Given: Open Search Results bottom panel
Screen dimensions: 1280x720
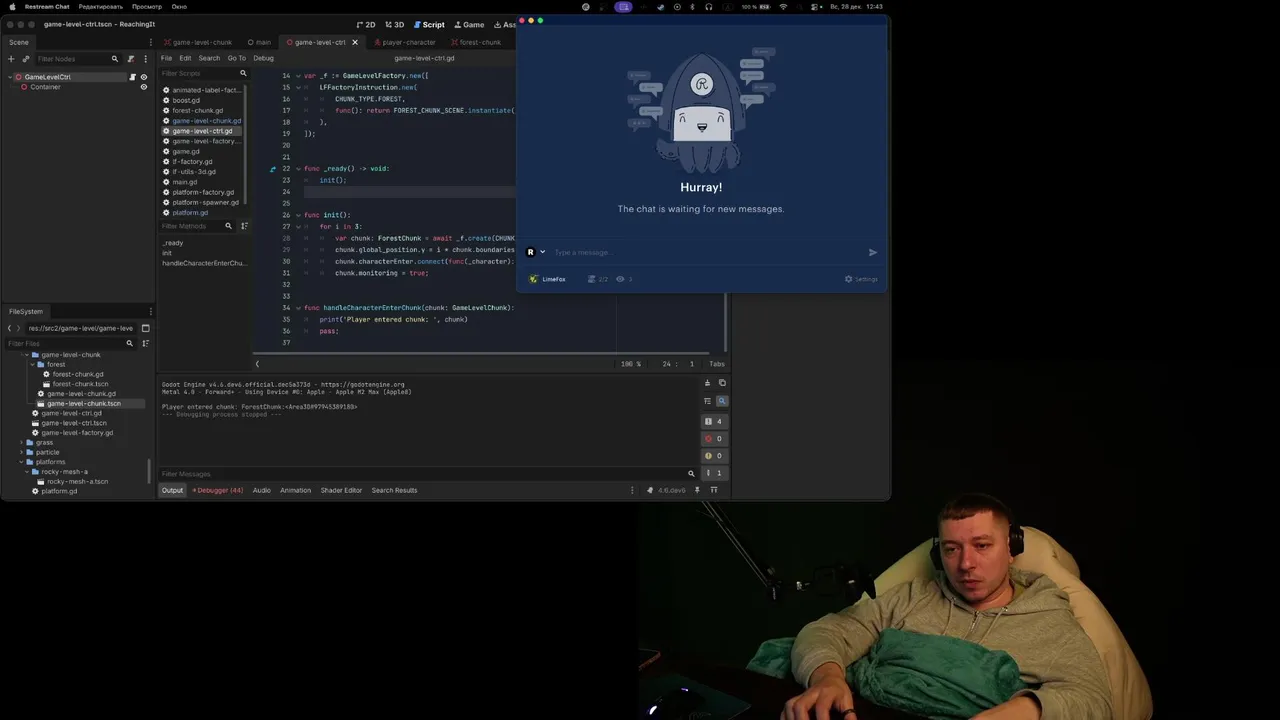Looking at the screenshot, I should pyautogui.click(x=394, y=490).
